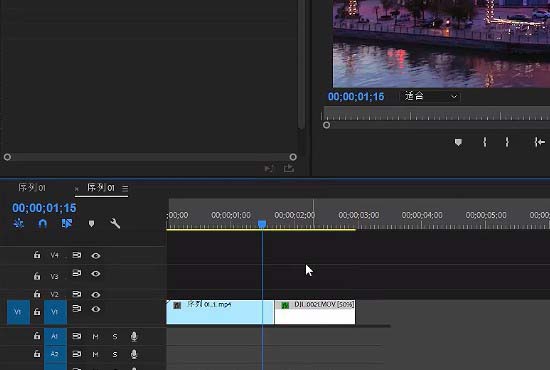Toggle sync lock for track V2

pyautogui.click(x=77, y=294)
